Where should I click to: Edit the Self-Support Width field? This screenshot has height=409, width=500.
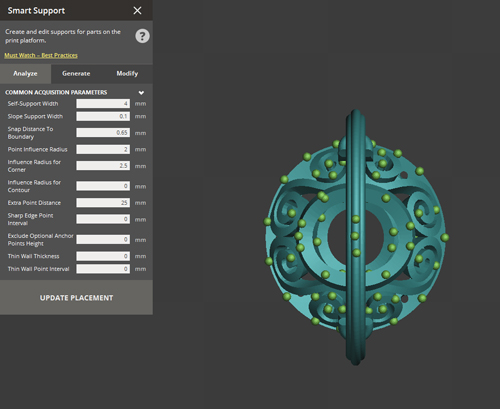(x=103, y=104)
